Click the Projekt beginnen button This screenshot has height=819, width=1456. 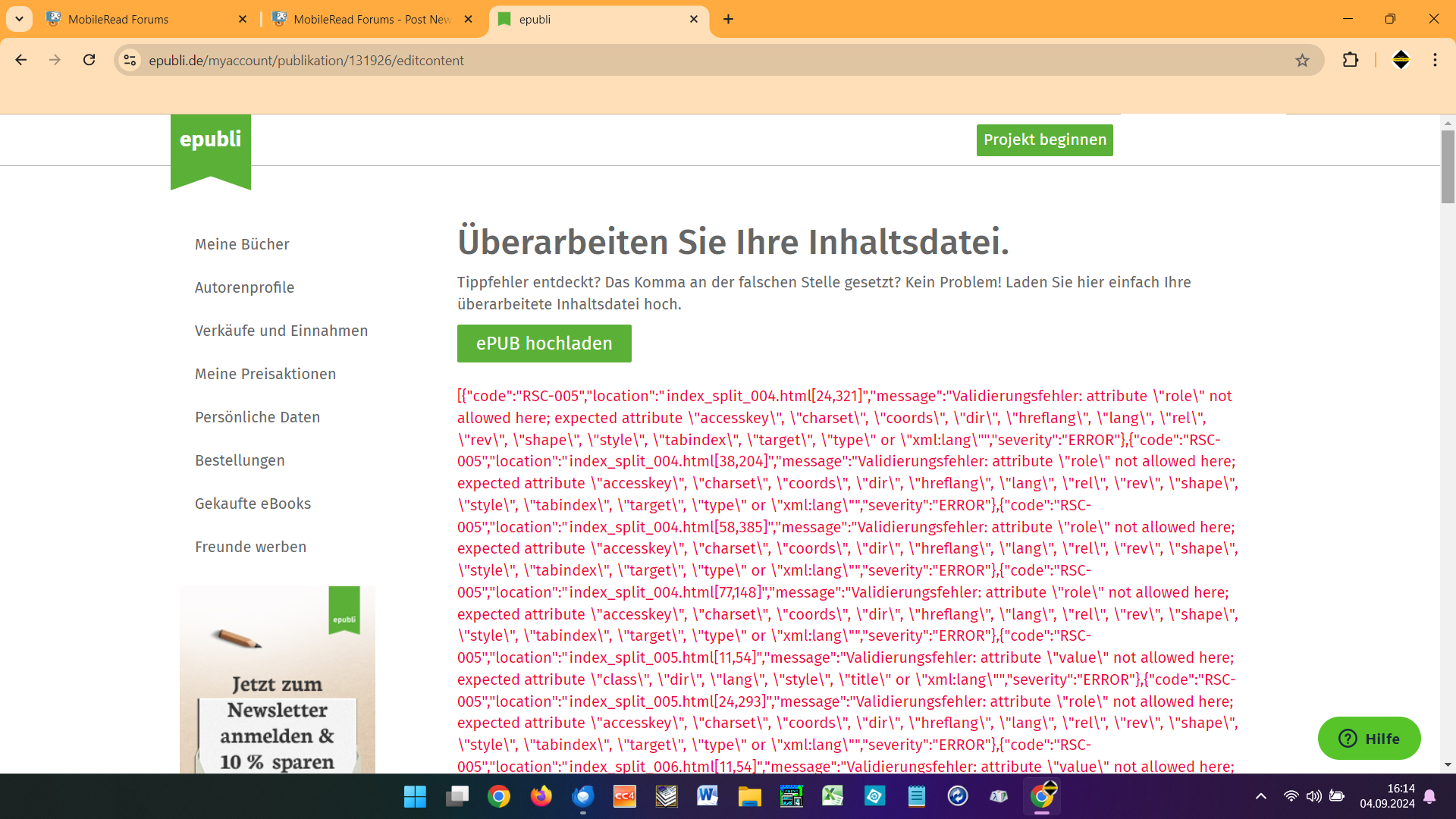(x=1044, y=140)
